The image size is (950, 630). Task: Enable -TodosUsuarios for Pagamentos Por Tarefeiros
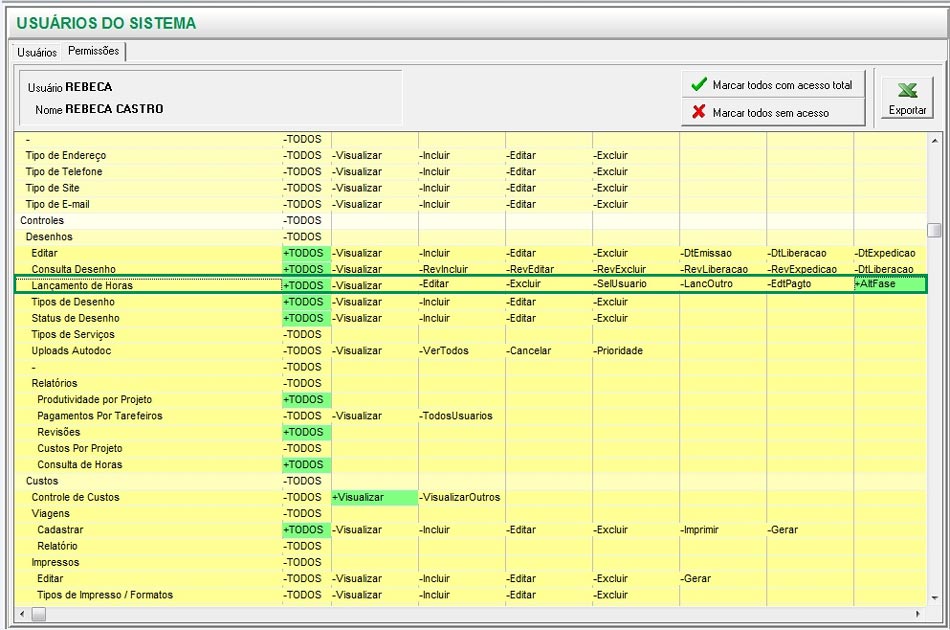pyautogui.click(x=456, y=416)
